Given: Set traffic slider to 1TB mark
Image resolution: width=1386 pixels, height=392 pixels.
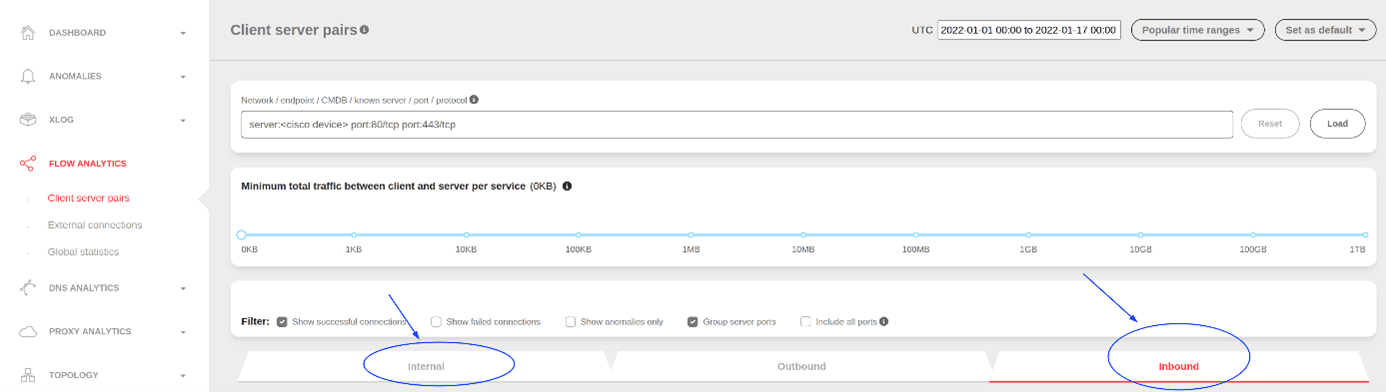Looking at the screenshot, I should [x=1366, y=235].
